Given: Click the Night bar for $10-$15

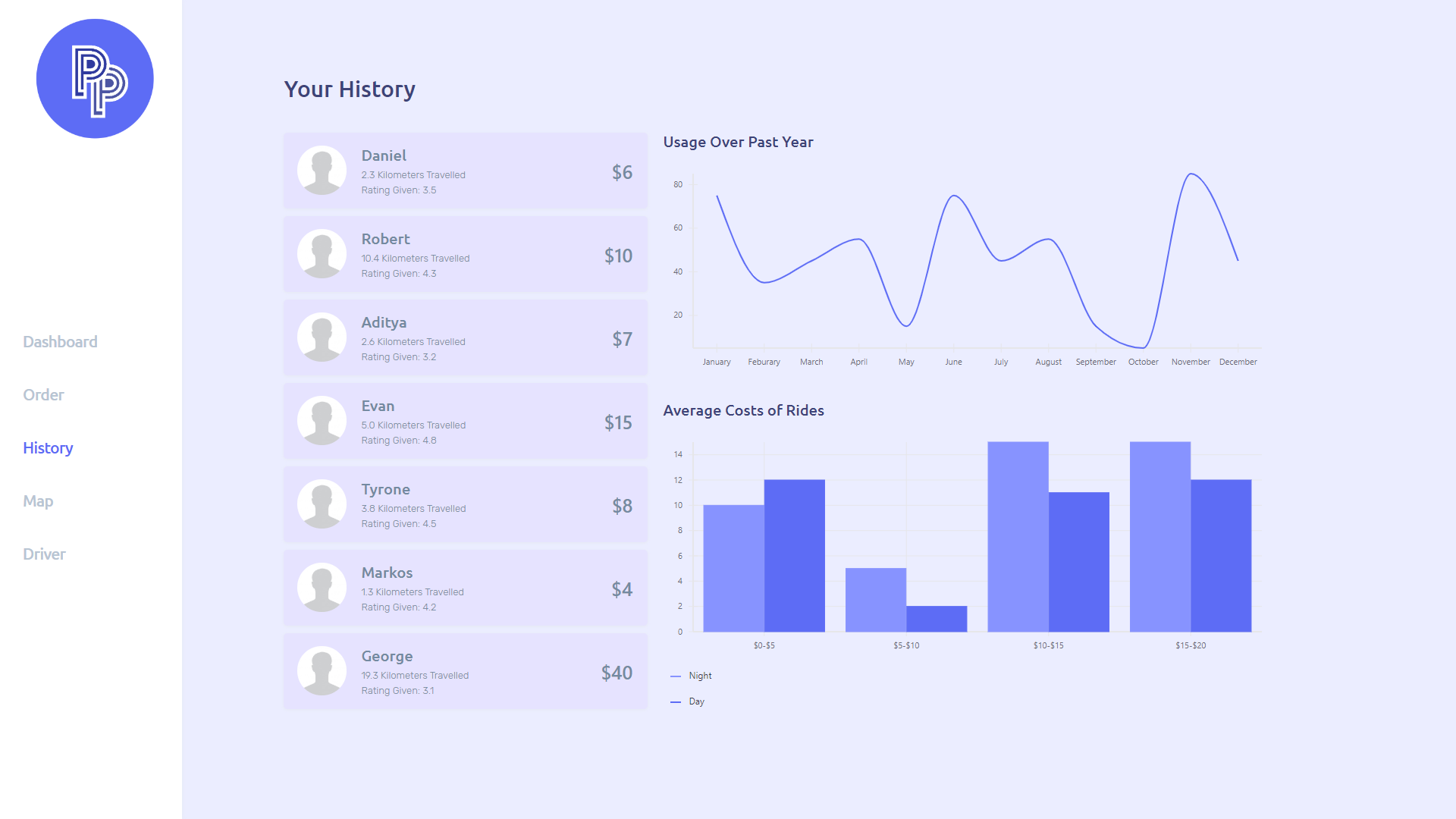Looking at the screenshot, I should [x=1018, y=537].
